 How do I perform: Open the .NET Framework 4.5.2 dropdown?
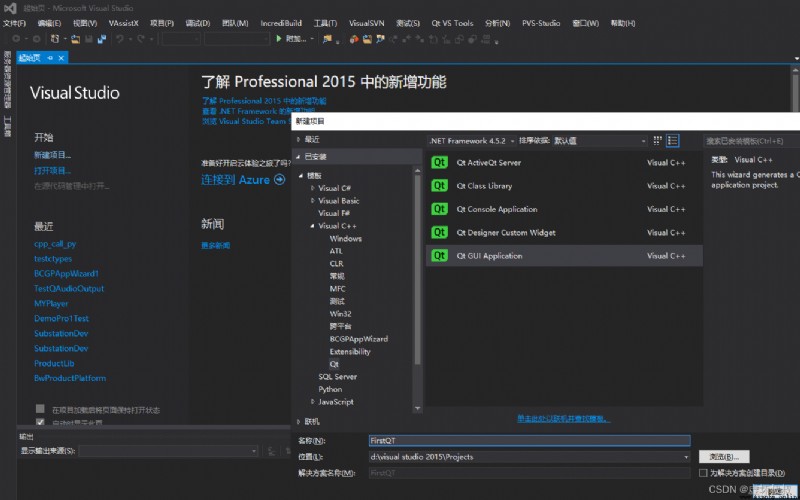[x=471, y=141]
